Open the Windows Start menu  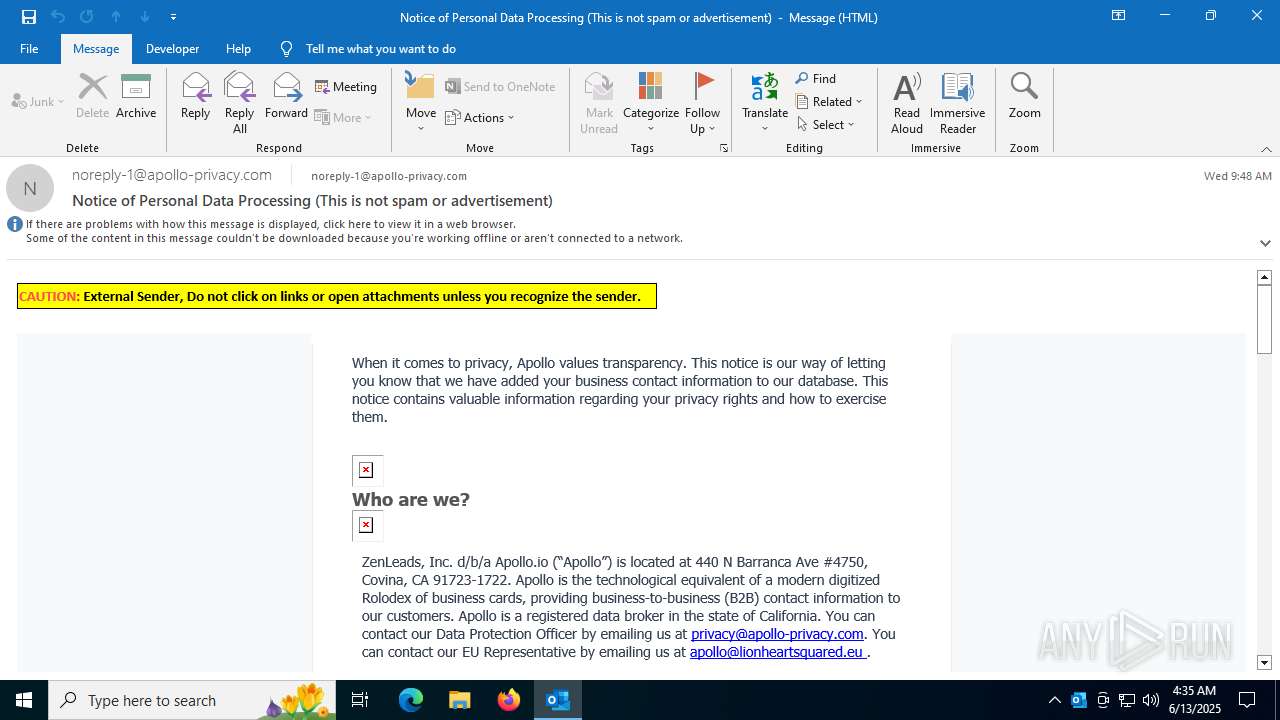coord(24,700)
